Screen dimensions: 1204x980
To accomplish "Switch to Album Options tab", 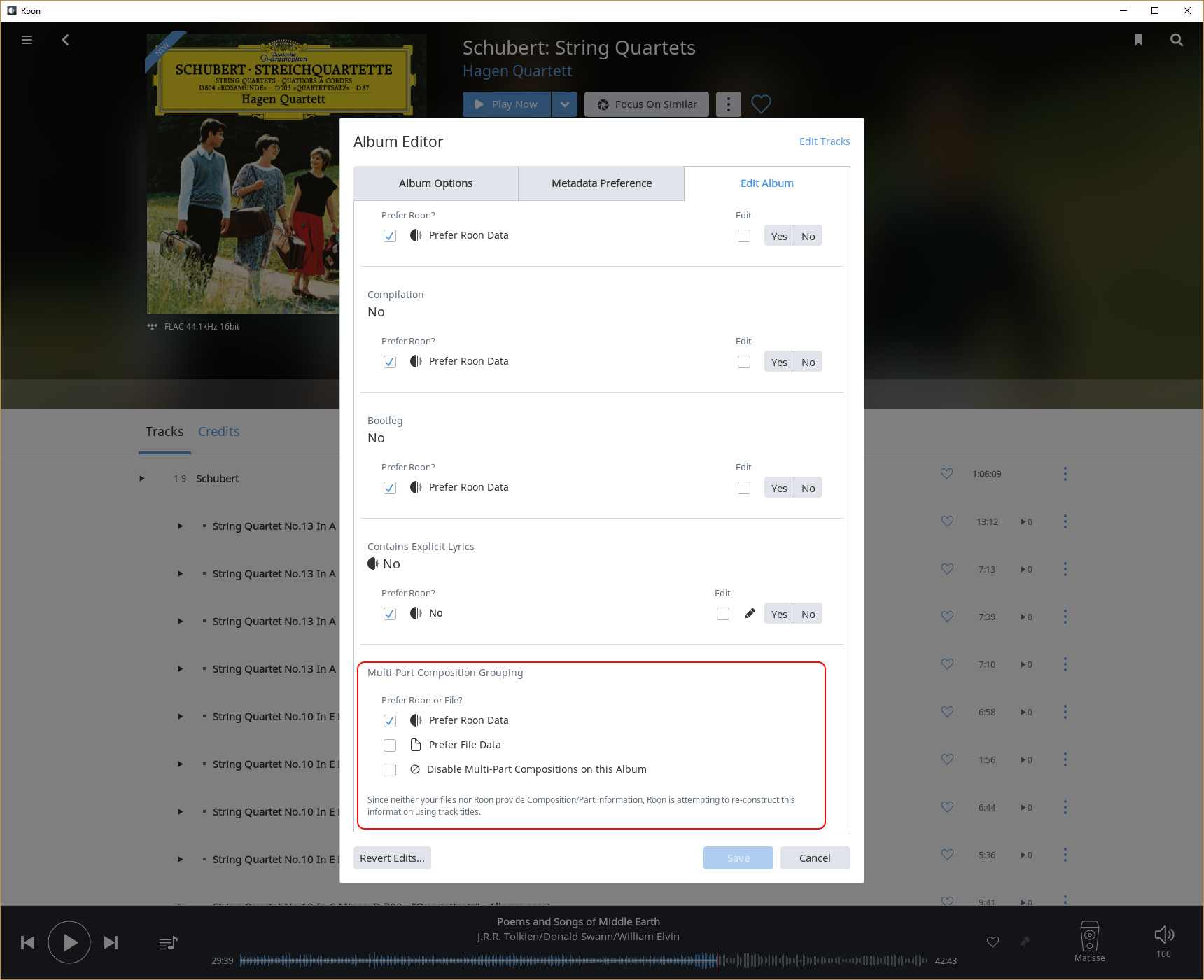I will tap(435, 183).
